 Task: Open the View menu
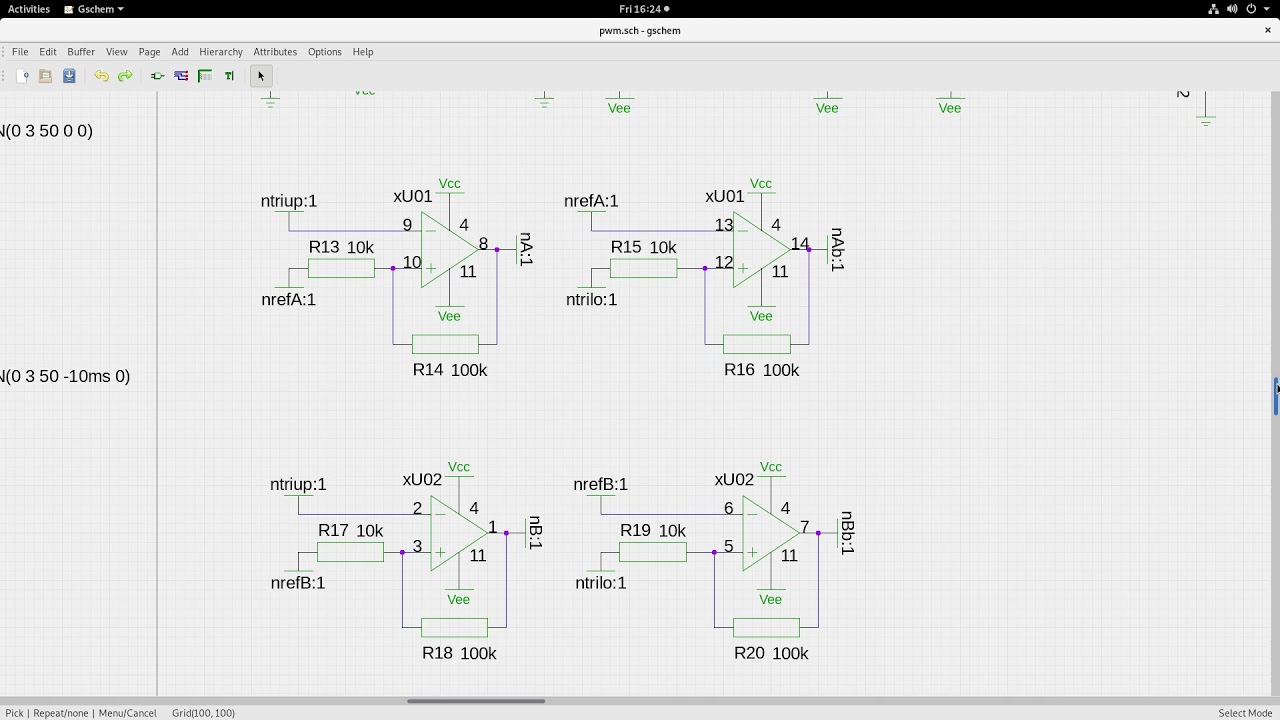point(117,52)
